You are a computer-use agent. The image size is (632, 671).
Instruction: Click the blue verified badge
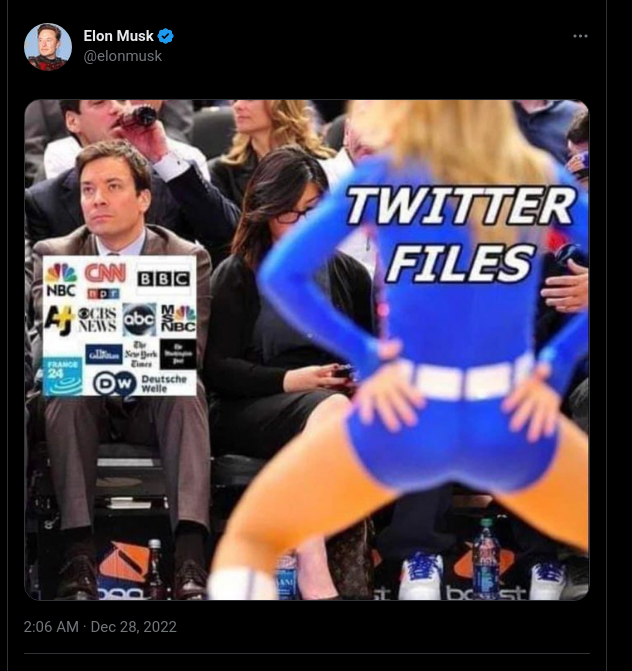pyautogui.click(x=166, y=36)
